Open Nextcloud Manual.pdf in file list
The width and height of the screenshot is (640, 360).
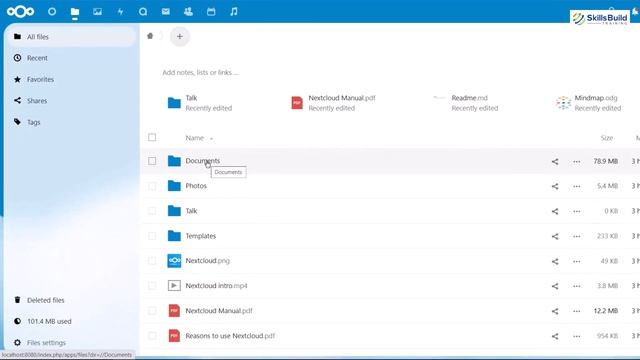[219, 311]
